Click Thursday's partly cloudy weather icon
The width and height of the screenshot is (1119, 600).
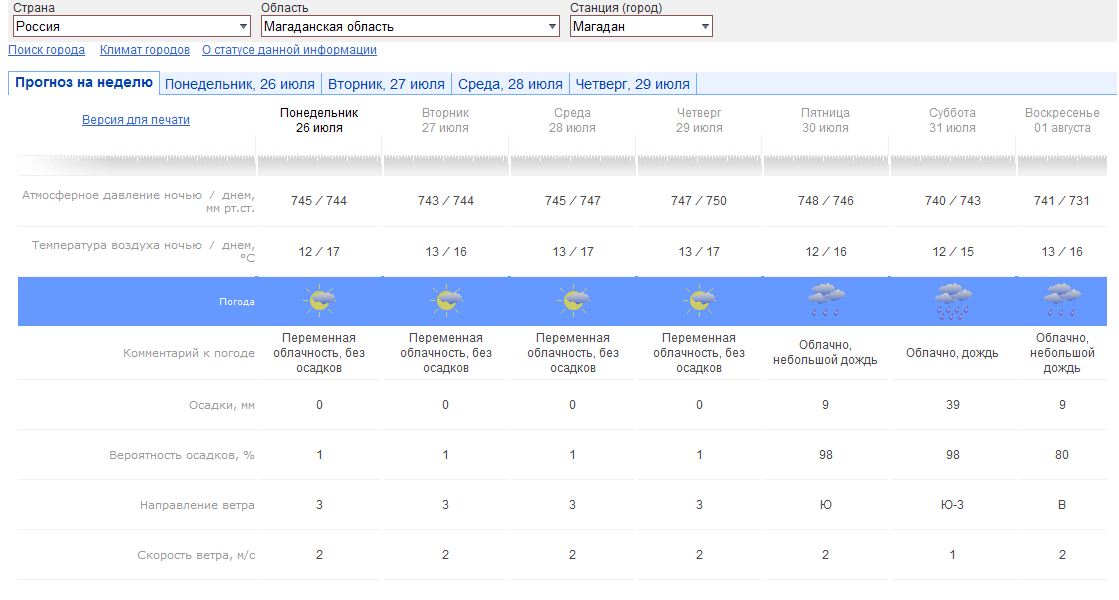coord(699,301)
